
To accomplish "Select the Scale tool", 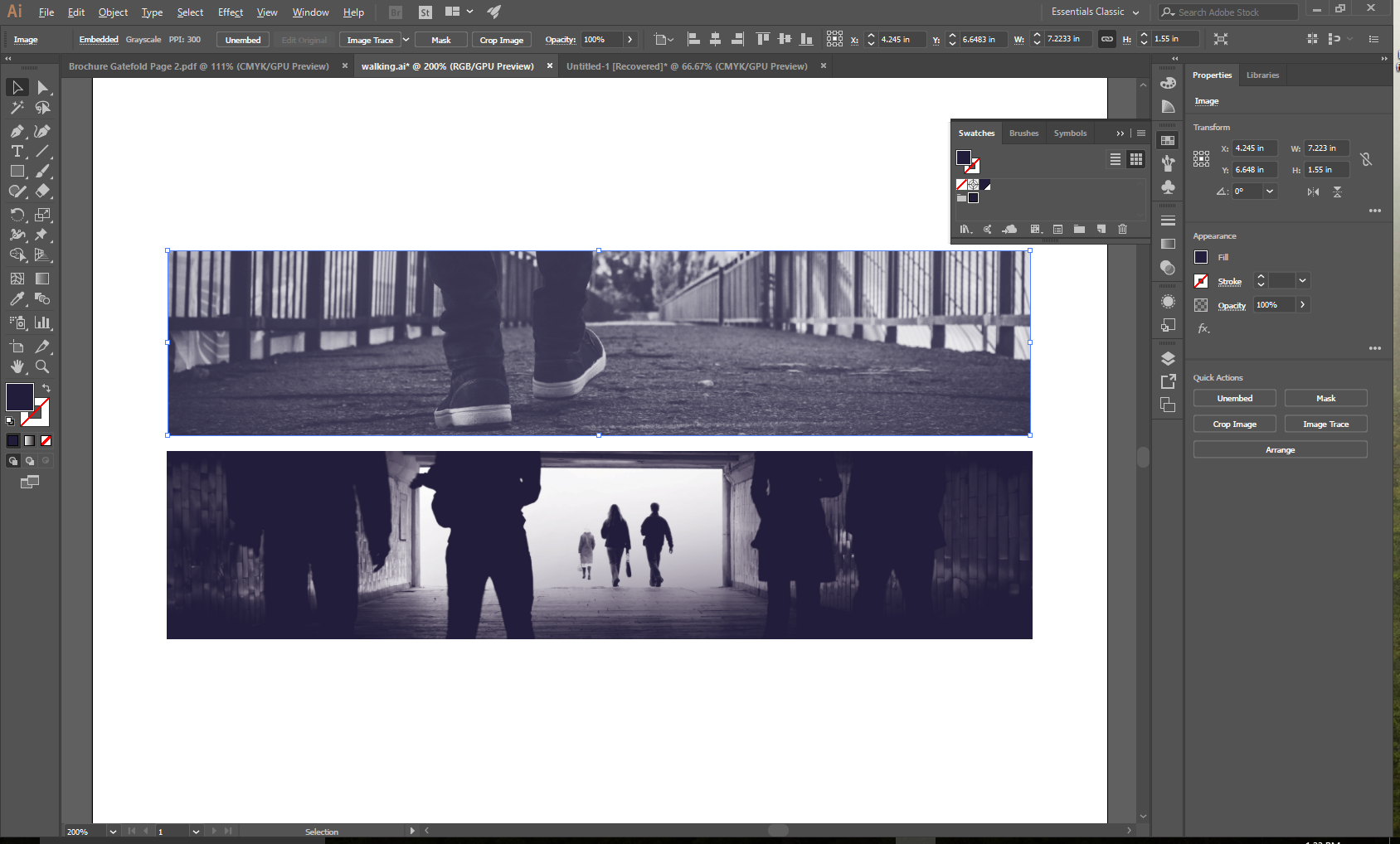I will [42, 215].
